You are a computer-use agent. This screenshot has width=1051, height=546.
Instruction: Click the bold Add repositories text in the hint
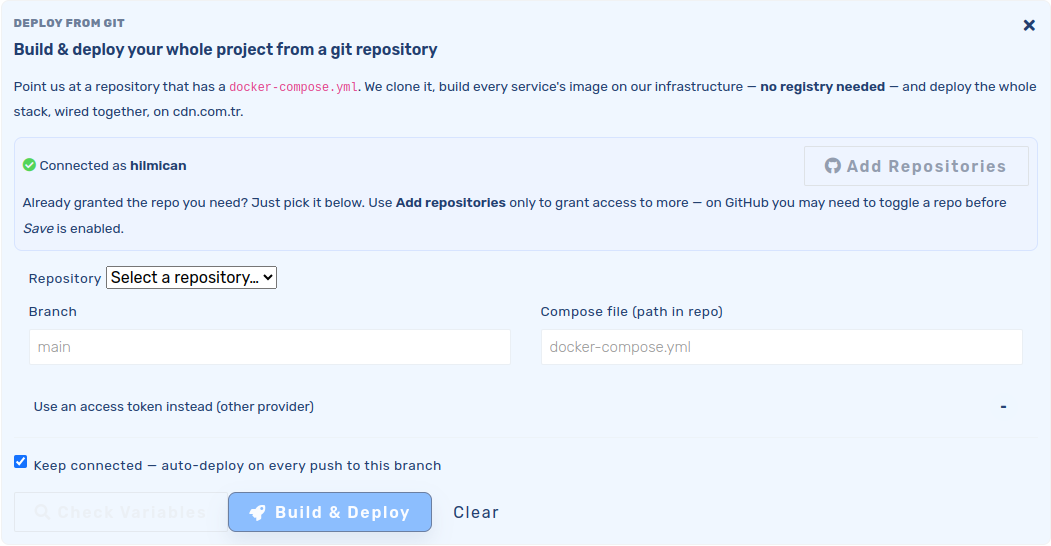click(450, 202)
